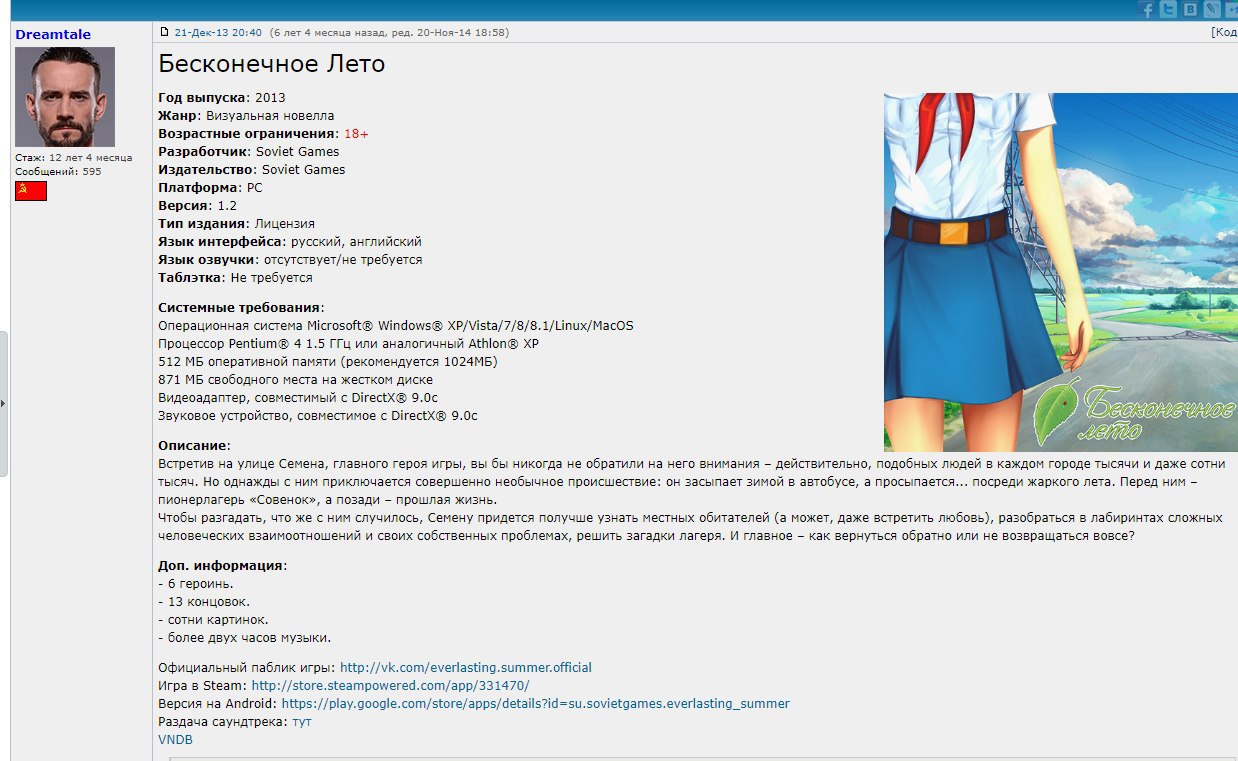Open the post permalink dated 21-Дек-13 20:40
1238x761 pixels.
tap(218, 32)
